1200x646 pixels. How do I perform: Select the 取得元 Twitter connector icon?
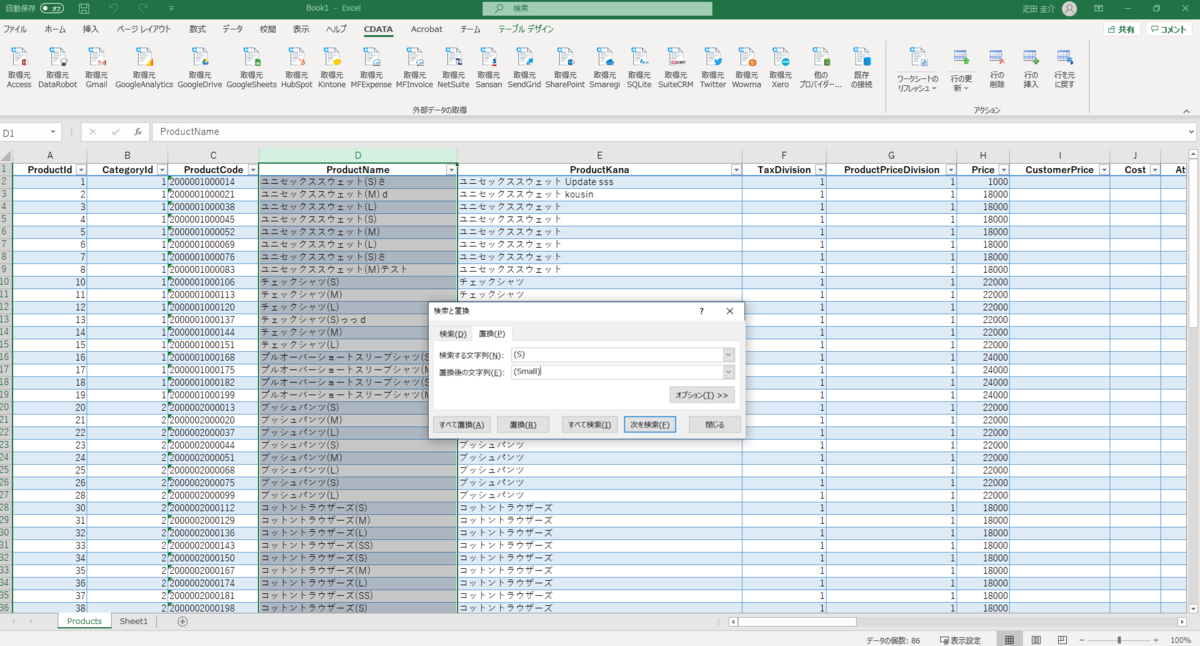[712, 68]
